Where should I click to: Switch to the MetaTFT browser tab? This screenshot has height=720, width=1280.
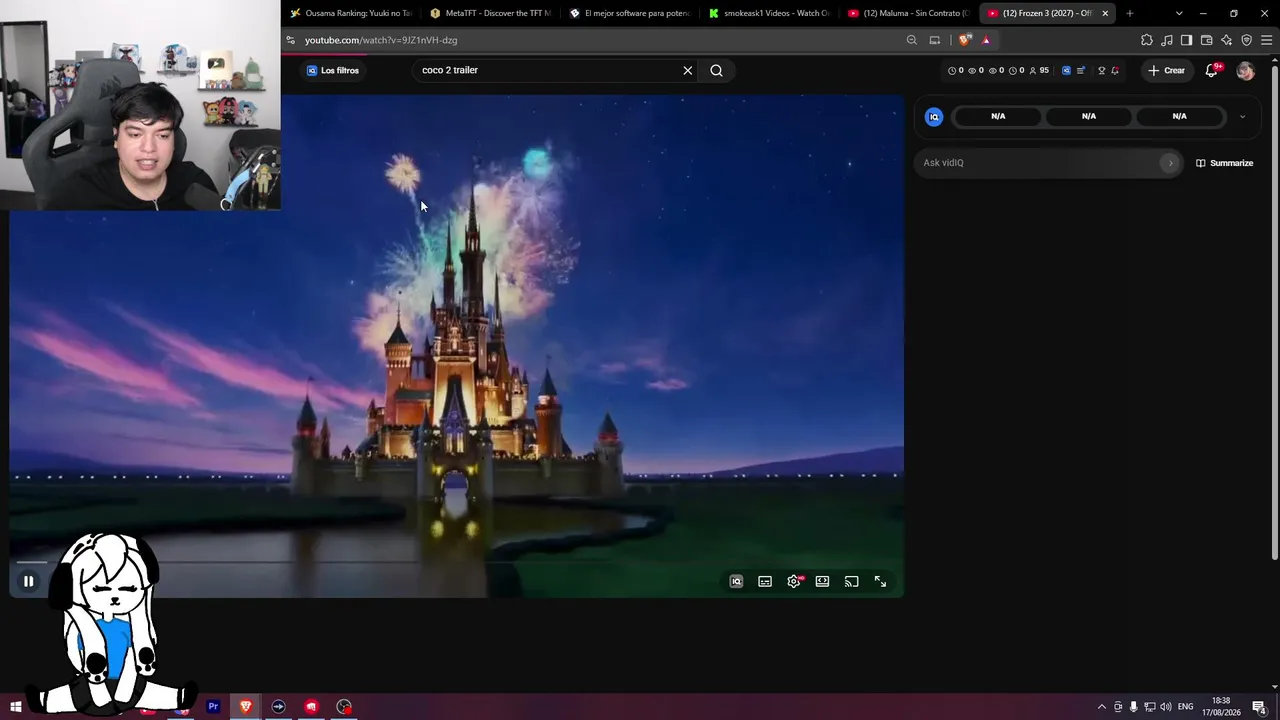click(490, 13)
